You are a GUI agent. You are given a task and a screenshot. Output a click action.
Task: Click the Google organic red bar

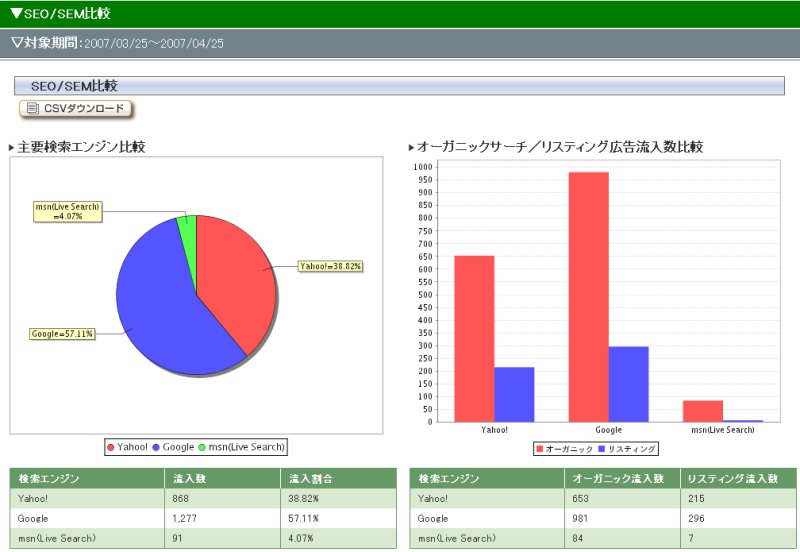(x=589, y=297)
